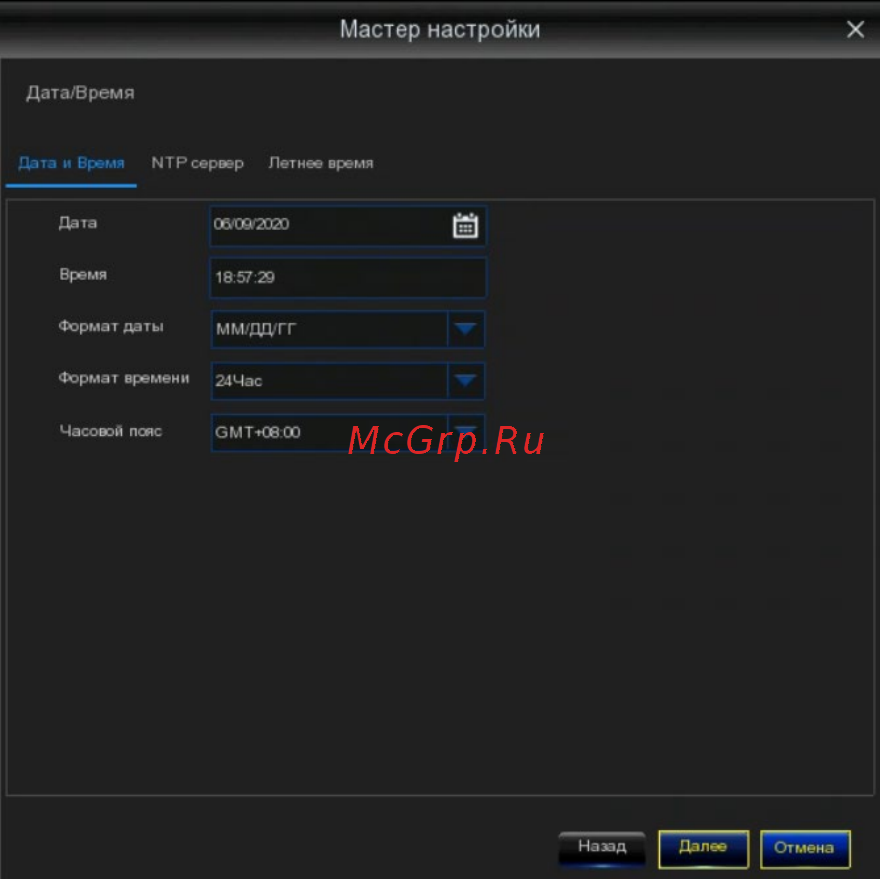Image resolution: width=880 pixels, height=879 pixels.
Task: Cancel the wizard with Отмена
Action: 805,848
